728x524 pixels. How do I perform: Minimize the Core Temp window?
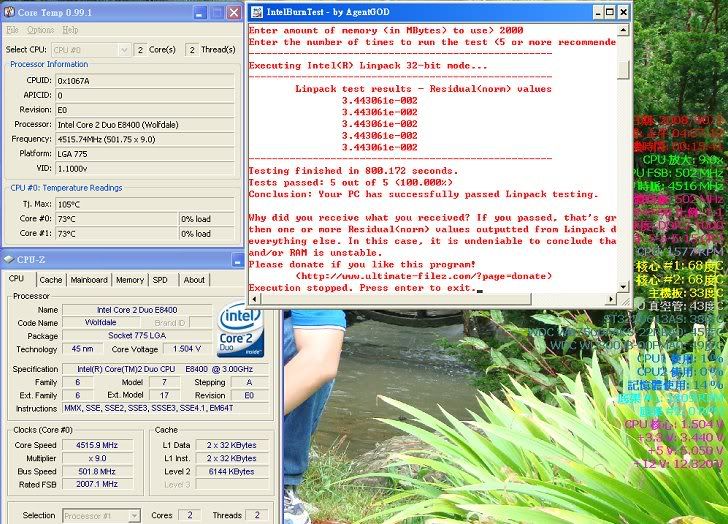click(198, 12)
